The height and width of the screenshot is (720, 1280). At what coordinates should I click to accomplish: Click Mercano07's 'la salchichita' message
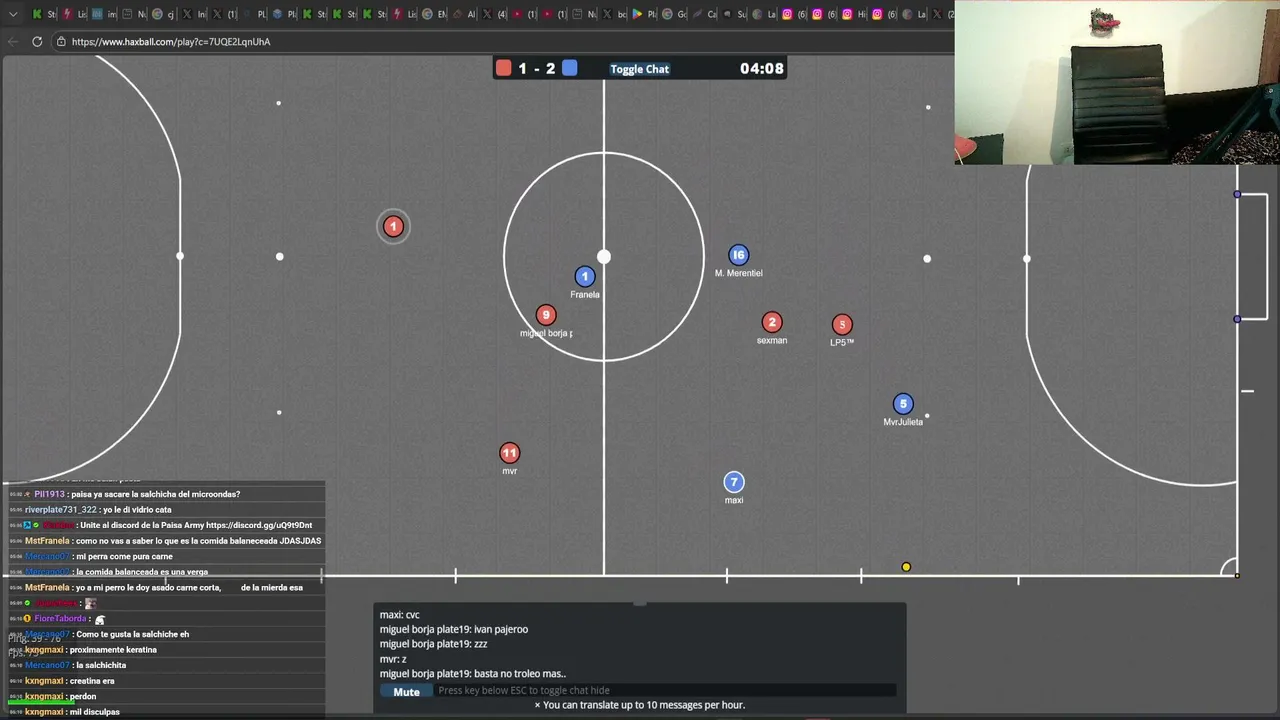point(101,665)
